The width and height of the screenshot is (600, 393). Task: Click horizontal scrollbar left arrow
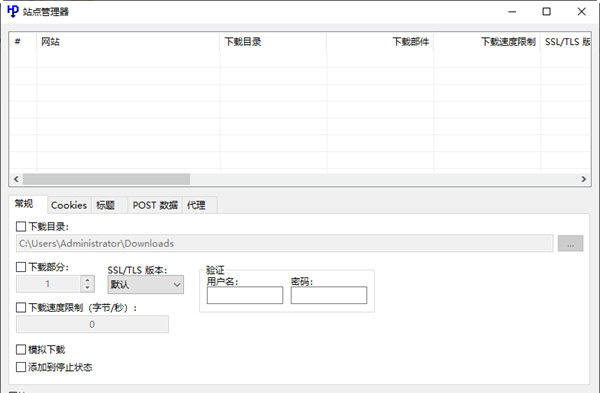tap(16, 179)
